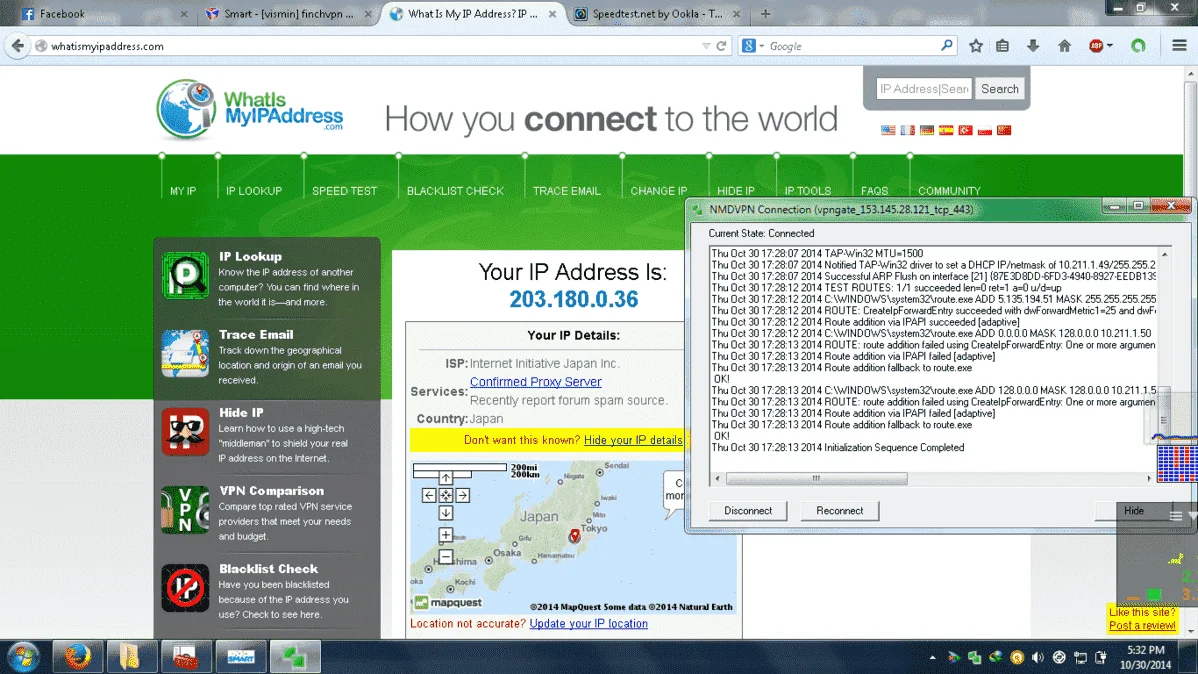Screen dimensions: 1198x674
Task: Click the Hide button in NMDVPN
Action: click(x=1134, y=510)
